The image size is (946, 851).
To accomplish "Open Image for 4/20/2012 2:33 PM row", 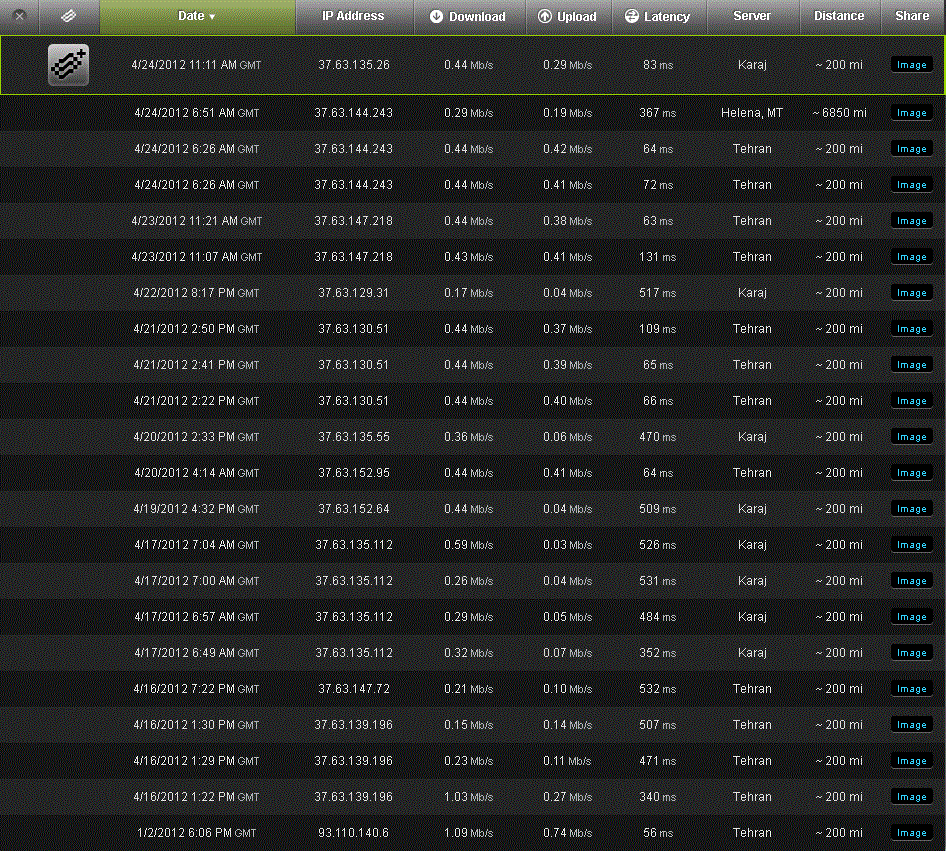I will tap(912, 437).
